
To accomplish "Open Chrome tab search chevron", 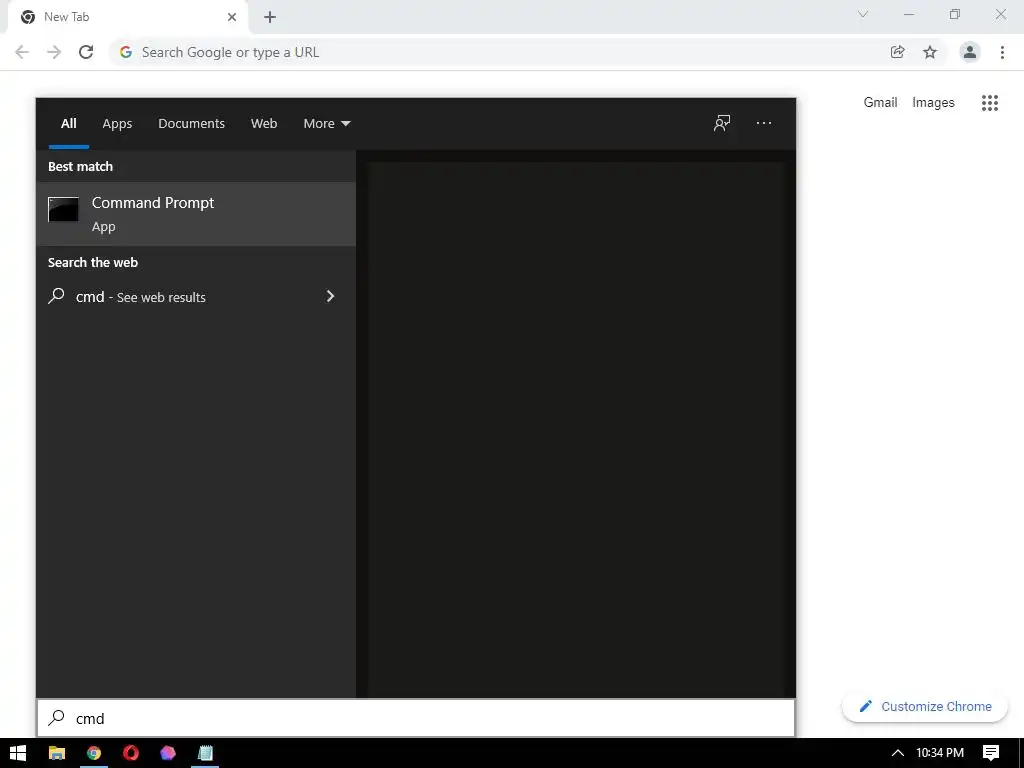I will pyautogui.click(x=863, y=14).
